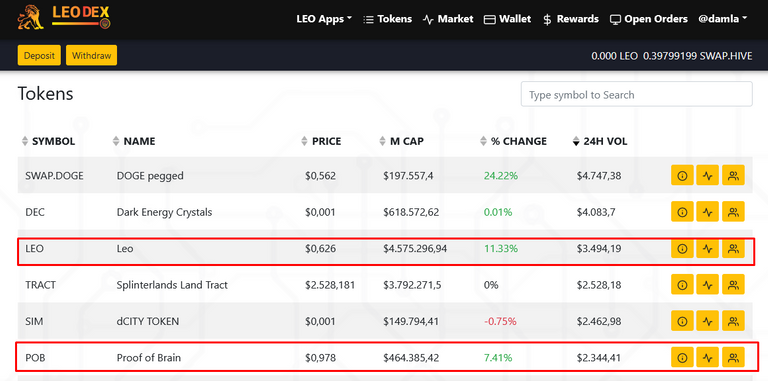This screenshot has width=768, height=381.
Task: Click info icon in TRACT row
Action: point(682,285)
